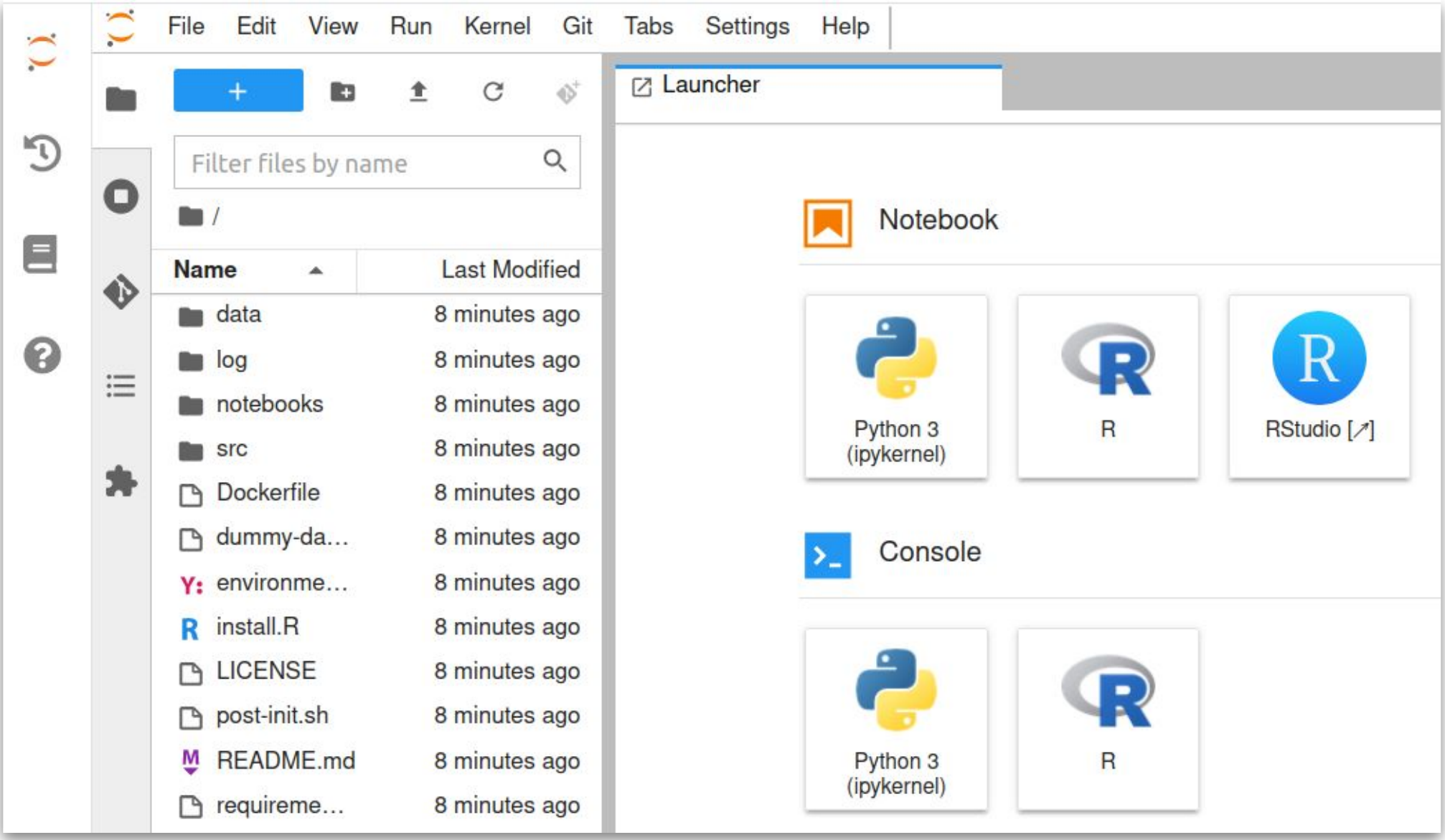Open the notebooks folder
The height and width of the screenshot is (840, 1445).
pos(269,404)
